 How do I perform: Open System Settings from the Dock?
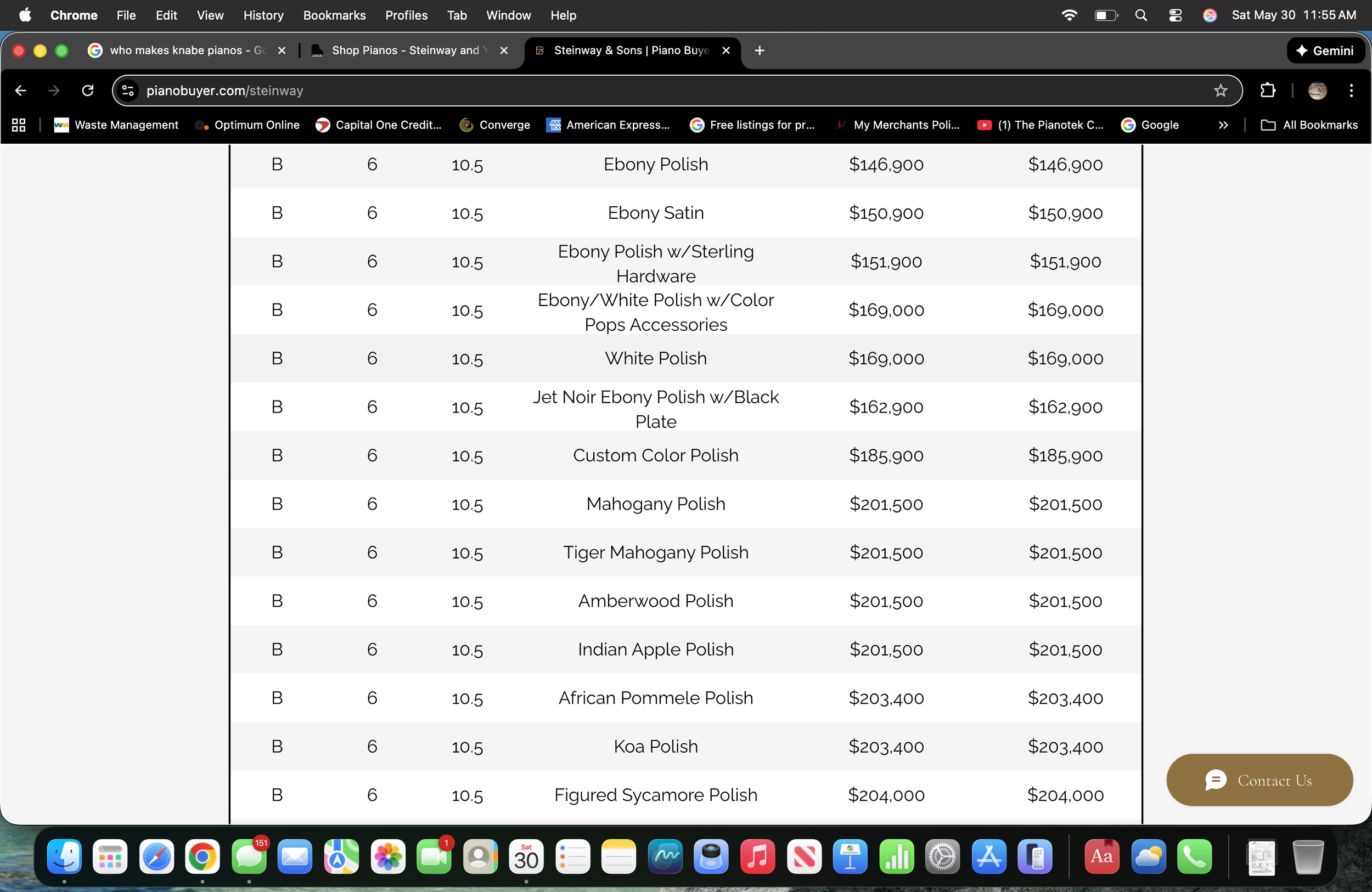[942, 857]
